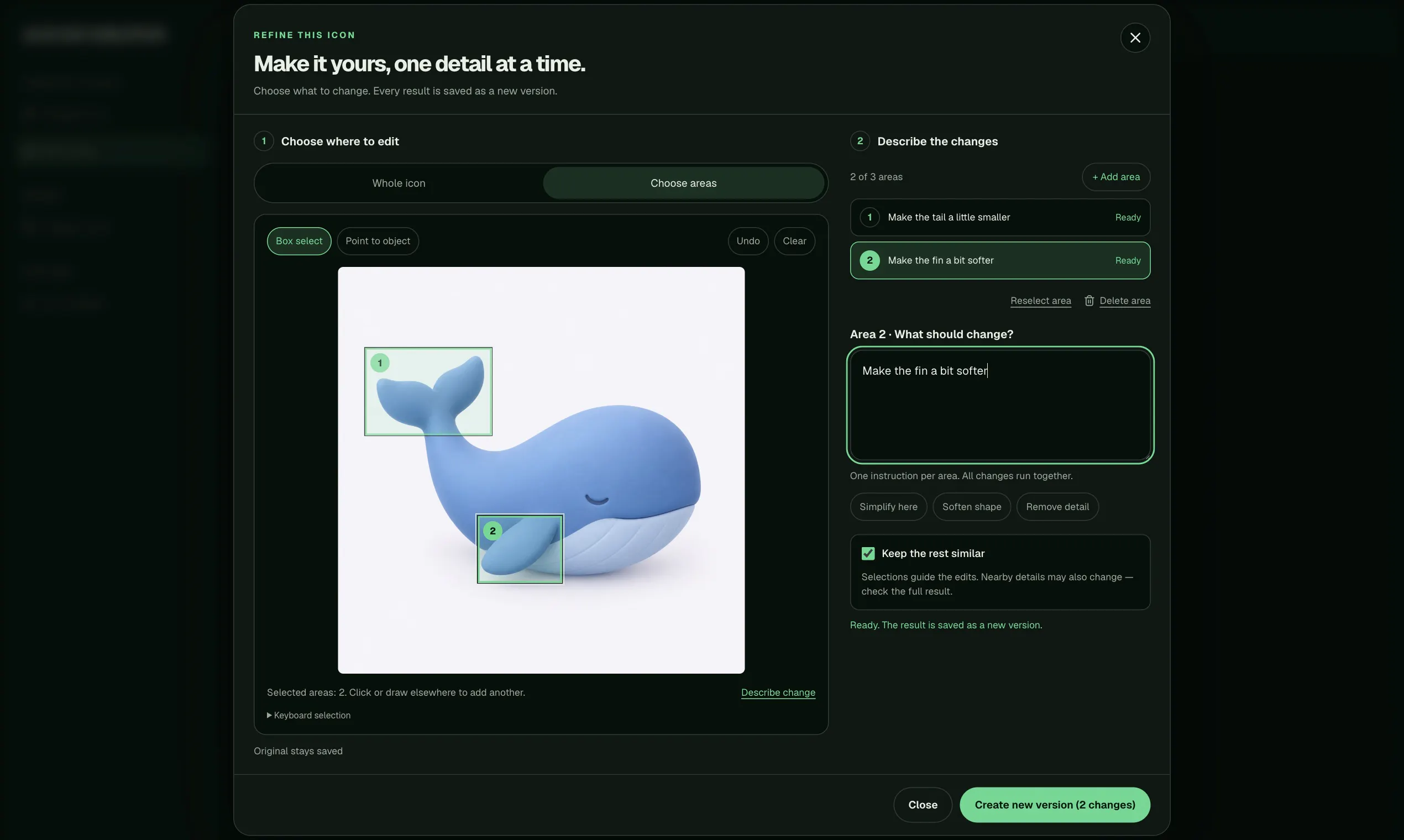The image size is (1404, 840).
Task: Click the Reselect area link
Action: click(1040, 301)
